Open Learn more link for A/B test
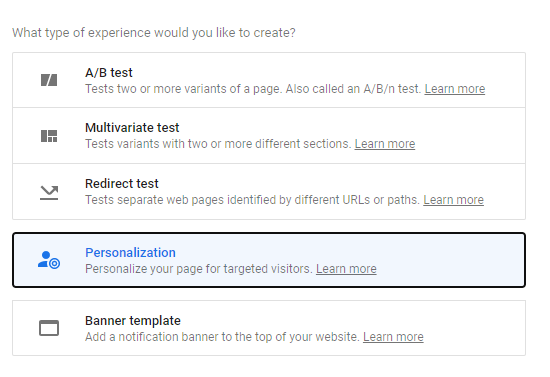The image size is (550, 377). (455, 89)
